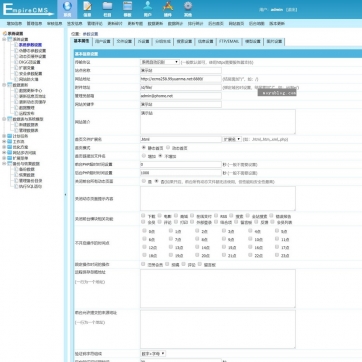Screen dimensions: 362x362
Task: Click the page icon beside DIGG顶设置
Action: click(16, 62)
